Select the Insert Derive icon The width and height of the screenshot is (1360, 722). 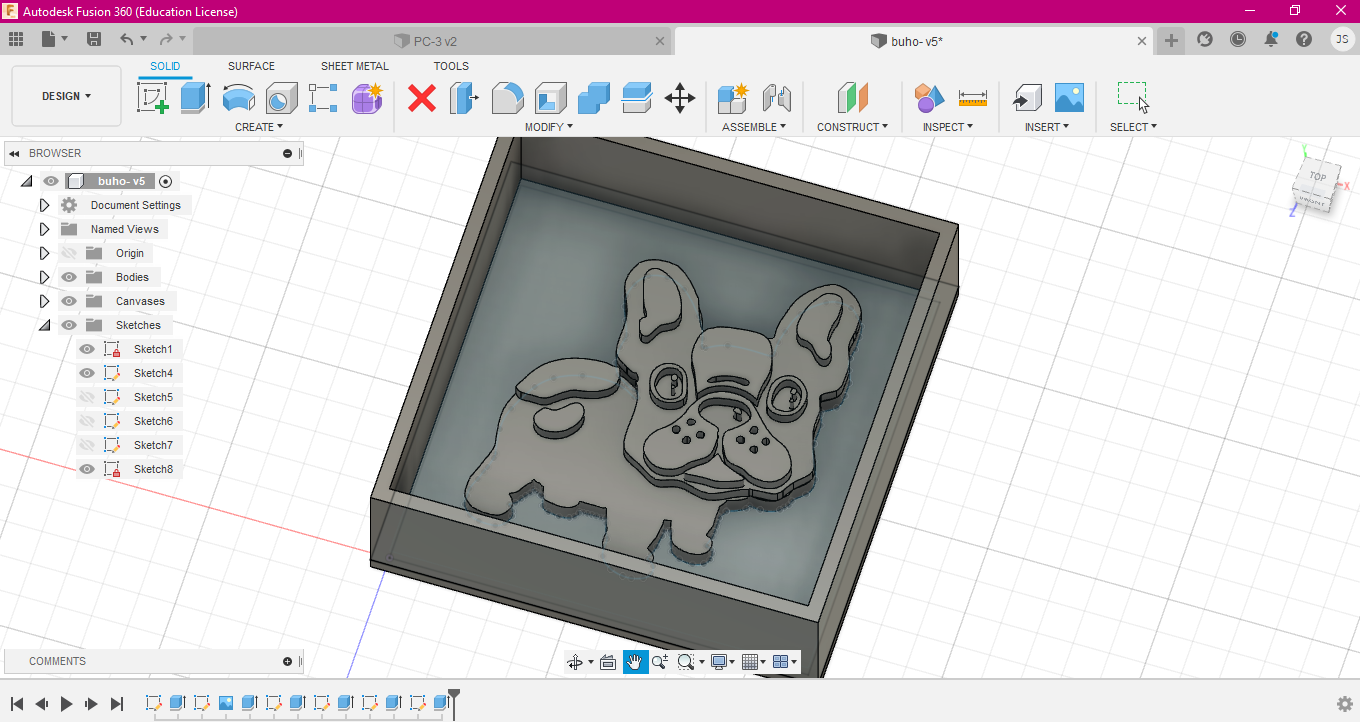(1026, 98)
